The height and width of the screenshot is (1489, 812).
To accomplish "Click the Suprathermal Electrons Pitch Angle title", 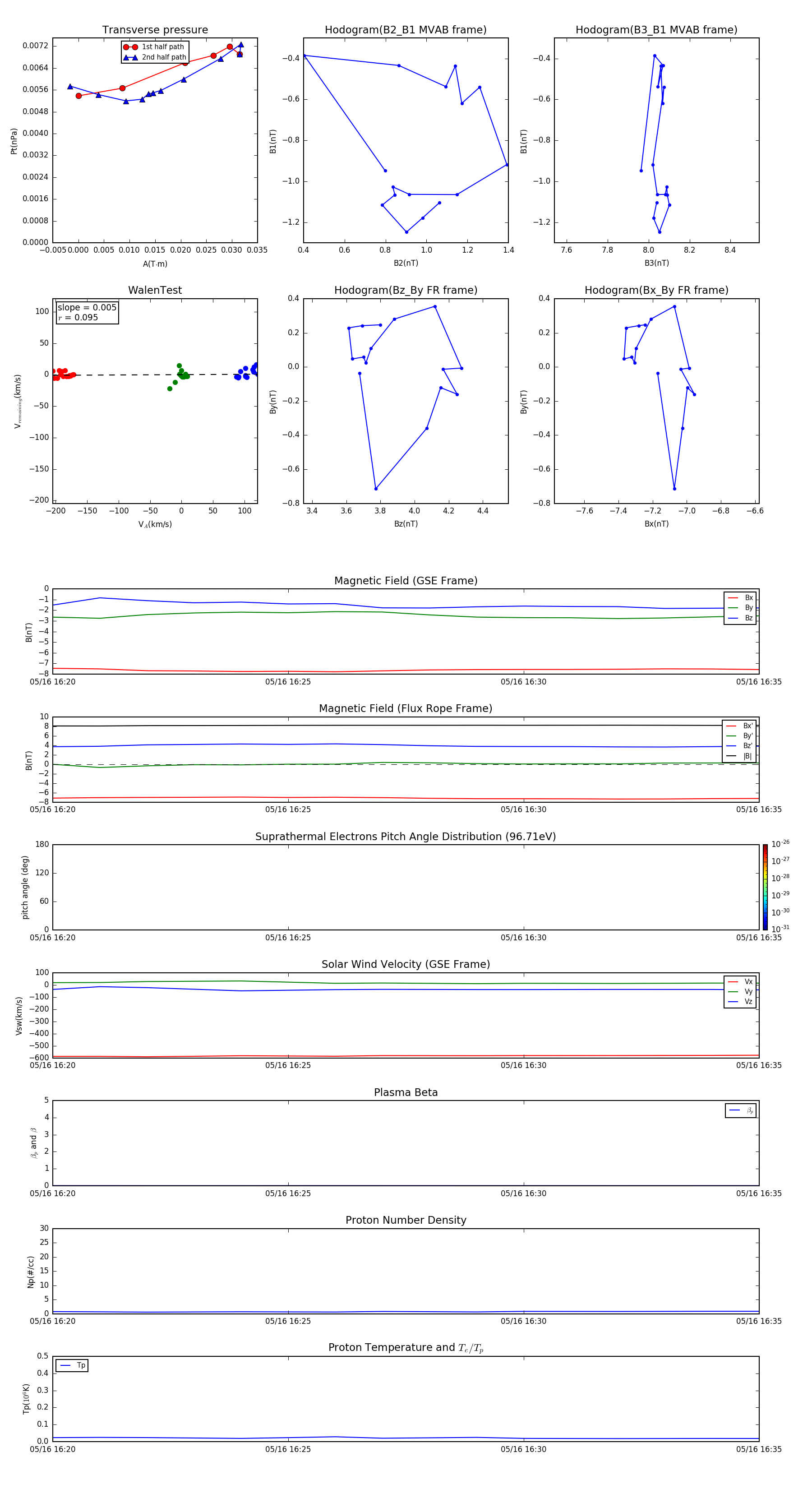I will [406, 837].
